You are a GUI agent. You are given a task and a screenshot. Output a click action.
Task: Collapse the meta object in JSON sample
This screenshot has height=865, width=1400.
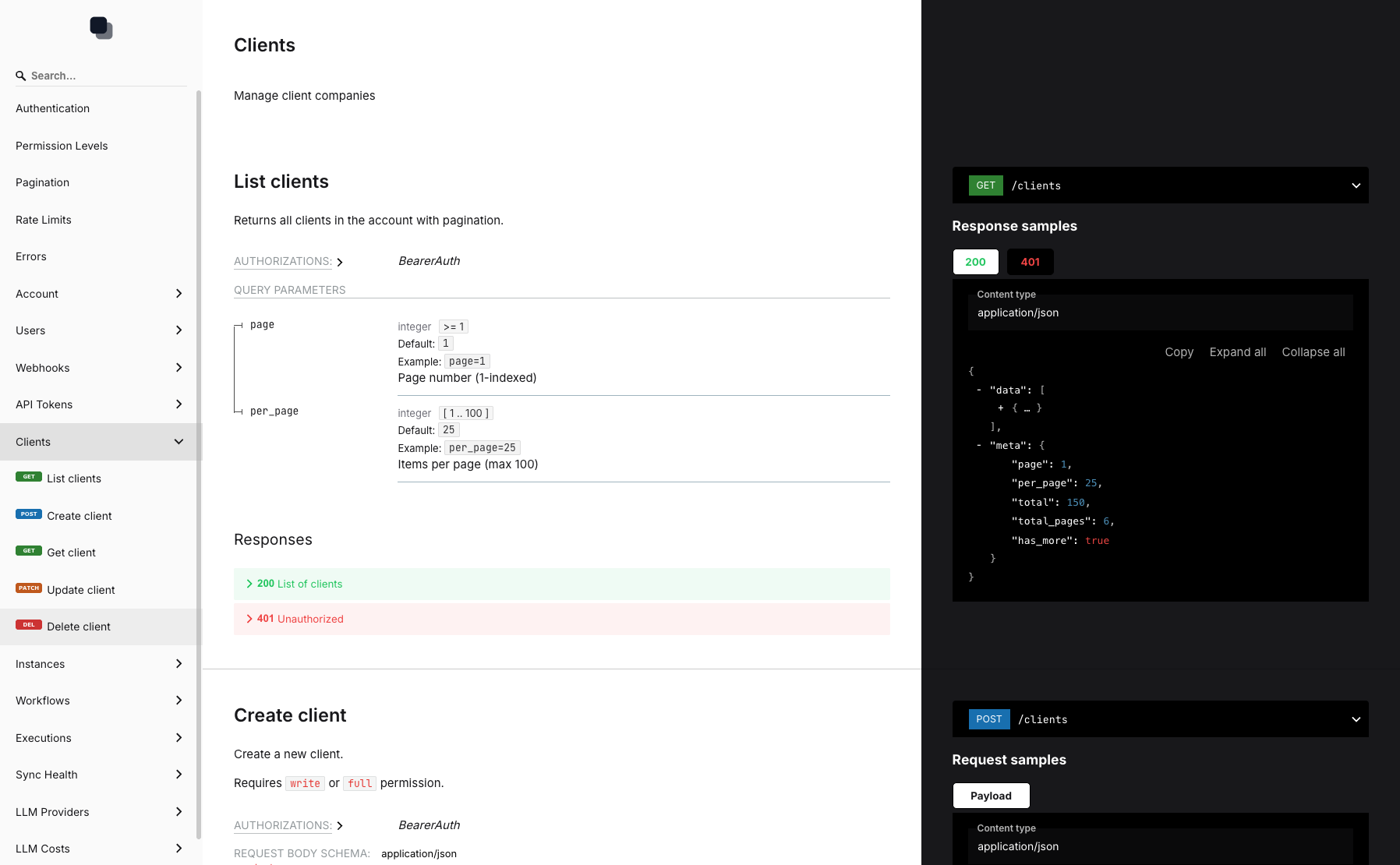(979, 446)
